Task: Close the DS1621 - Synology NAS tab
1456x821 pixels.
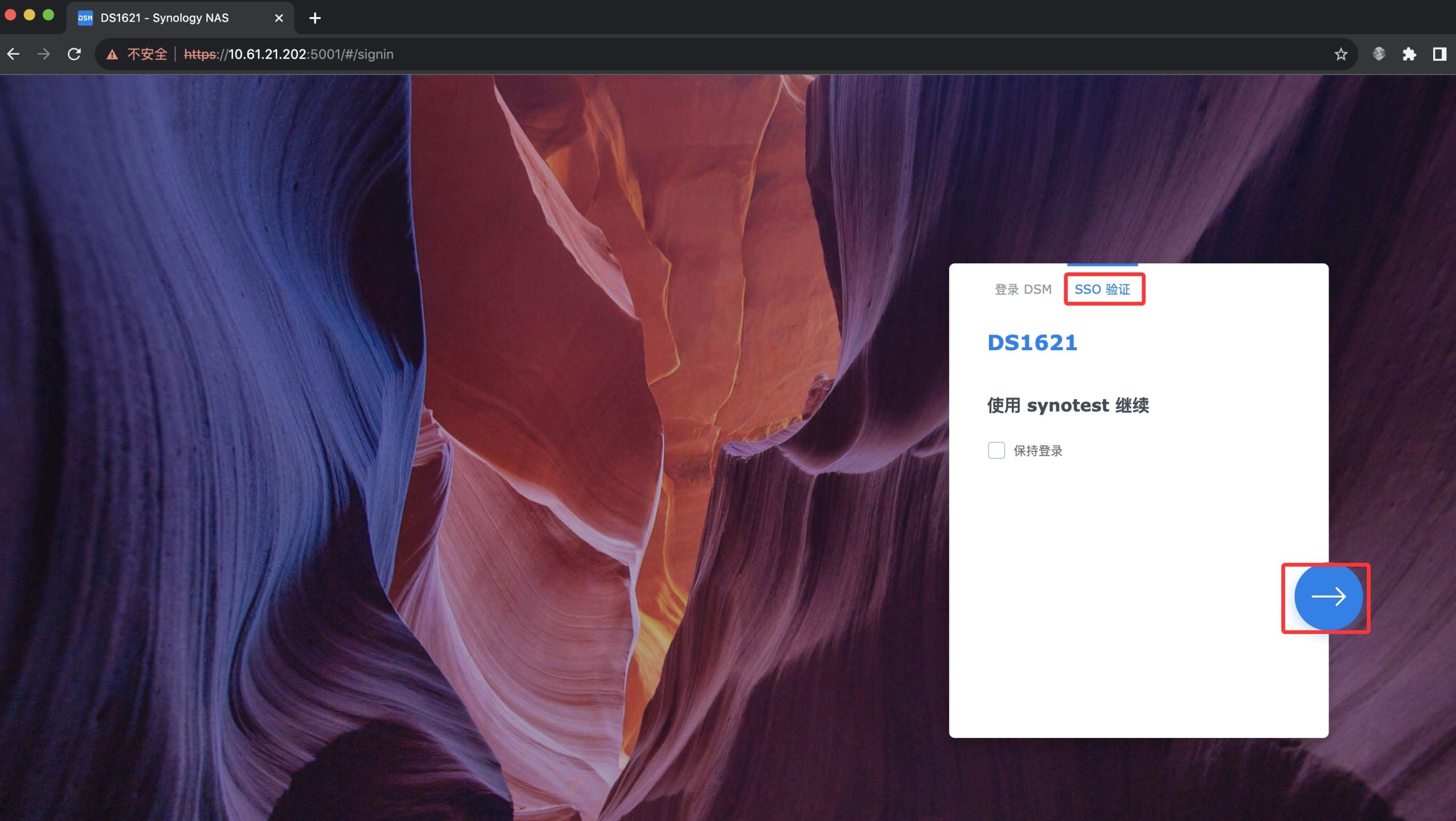Action: [279, 18]
